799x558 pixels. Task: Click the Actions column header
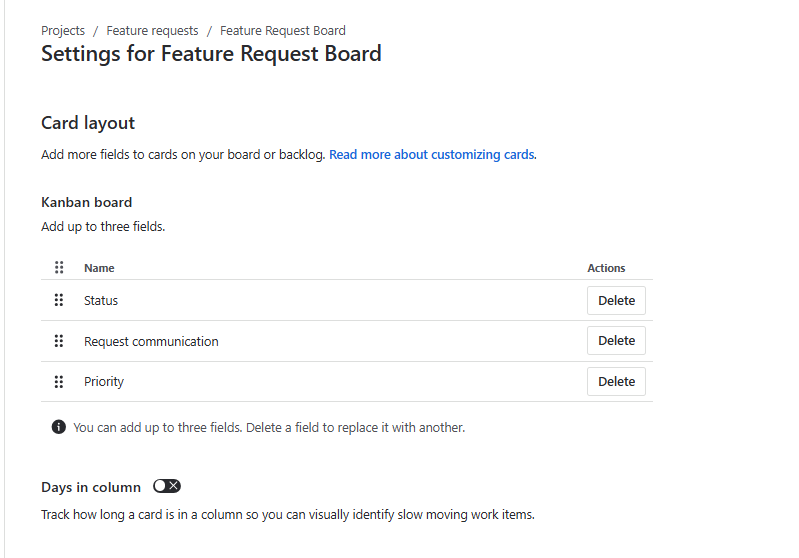(606, 268)
